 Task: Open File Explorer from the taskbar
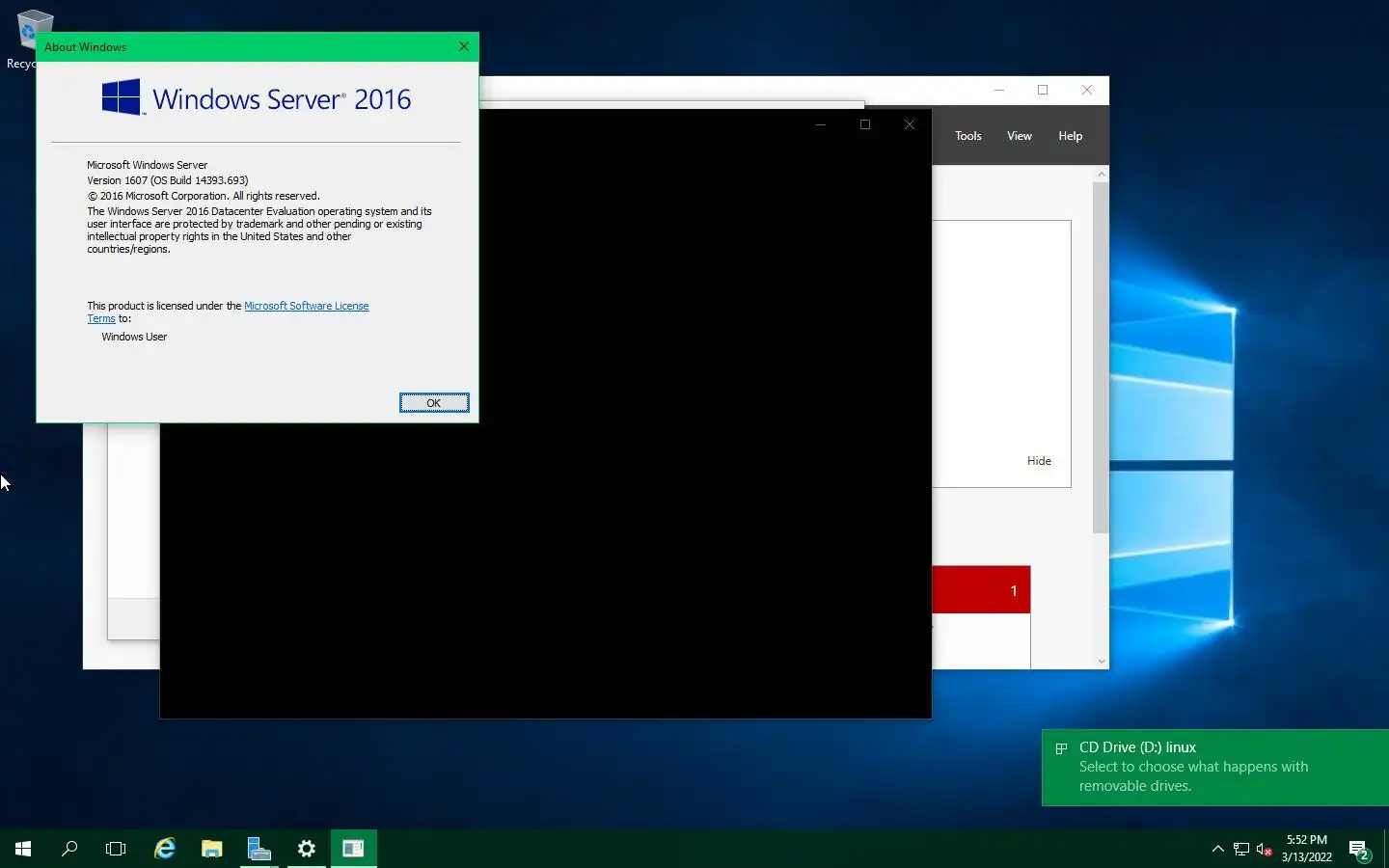[x=212, y=849]
